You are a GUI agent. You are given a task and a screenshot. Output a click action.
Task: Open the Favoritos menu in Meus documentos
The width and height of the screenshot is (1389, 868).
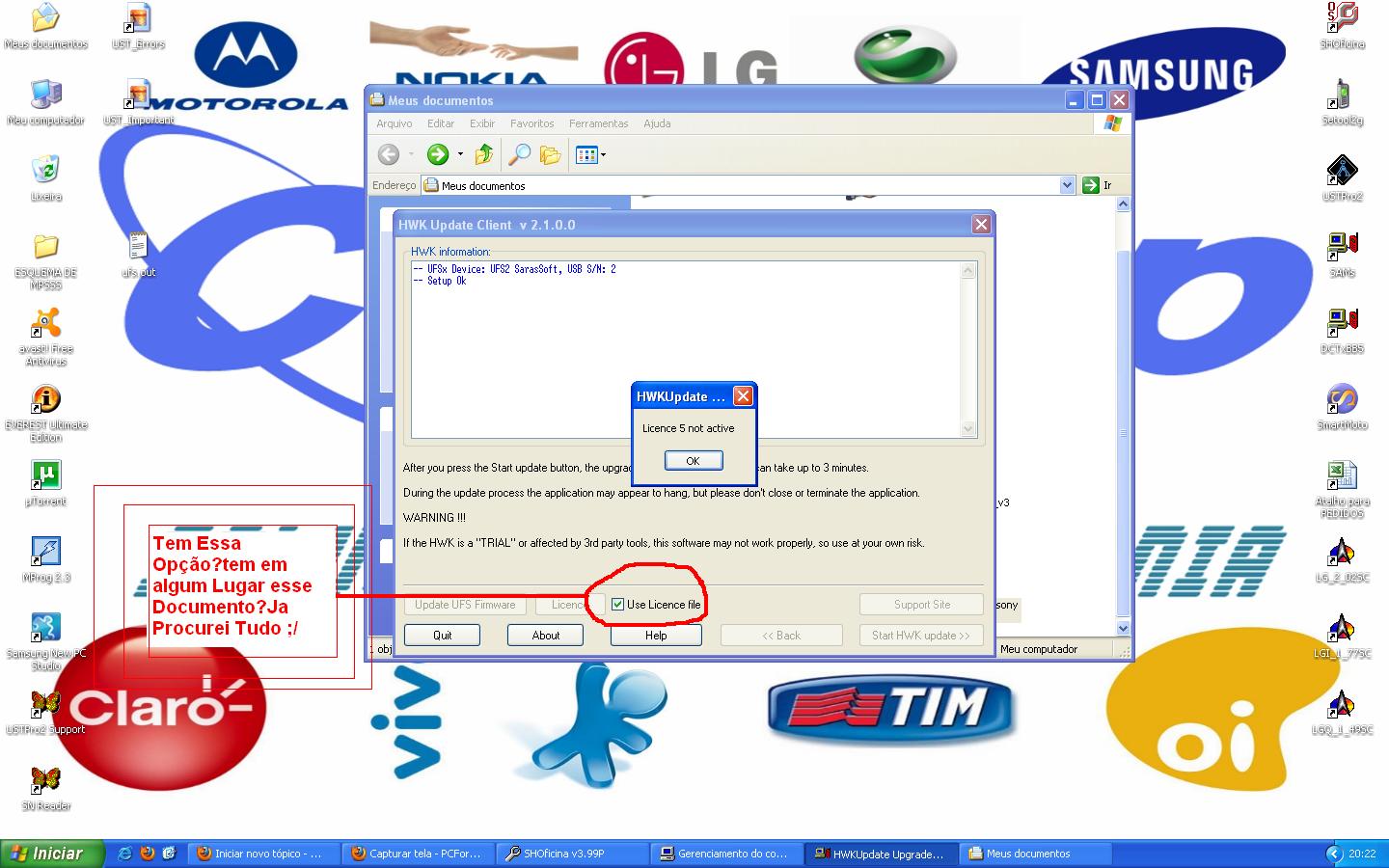532,123
